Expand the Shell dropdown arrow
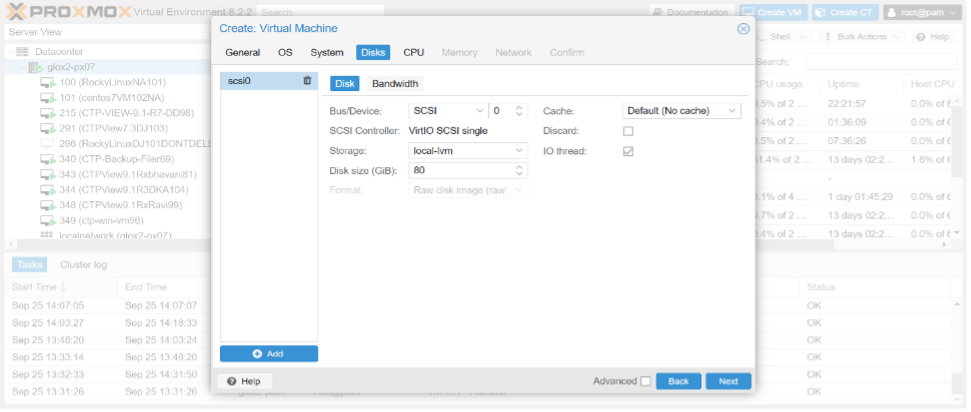The height and width of the screenshot is (412, 971). tap(803, 37)
